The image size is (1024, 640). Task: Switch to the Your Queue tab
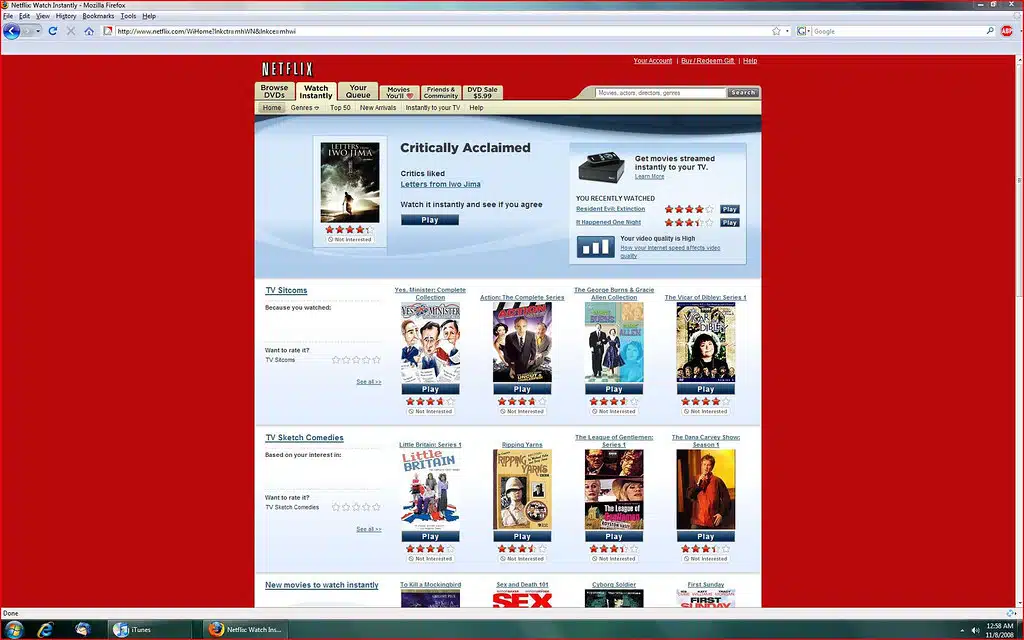358,91
